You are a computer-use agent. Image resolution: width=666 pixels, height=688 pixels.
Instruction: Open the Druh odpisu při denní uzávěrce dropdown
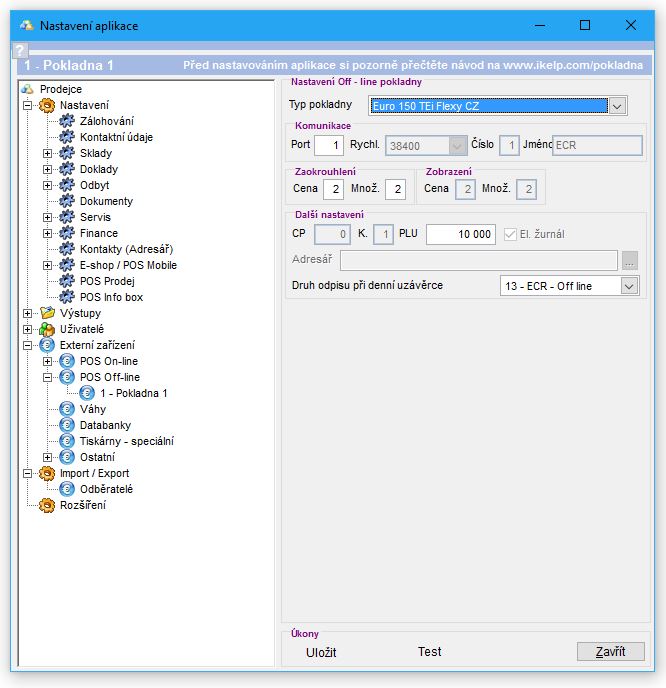click(628, 286)
